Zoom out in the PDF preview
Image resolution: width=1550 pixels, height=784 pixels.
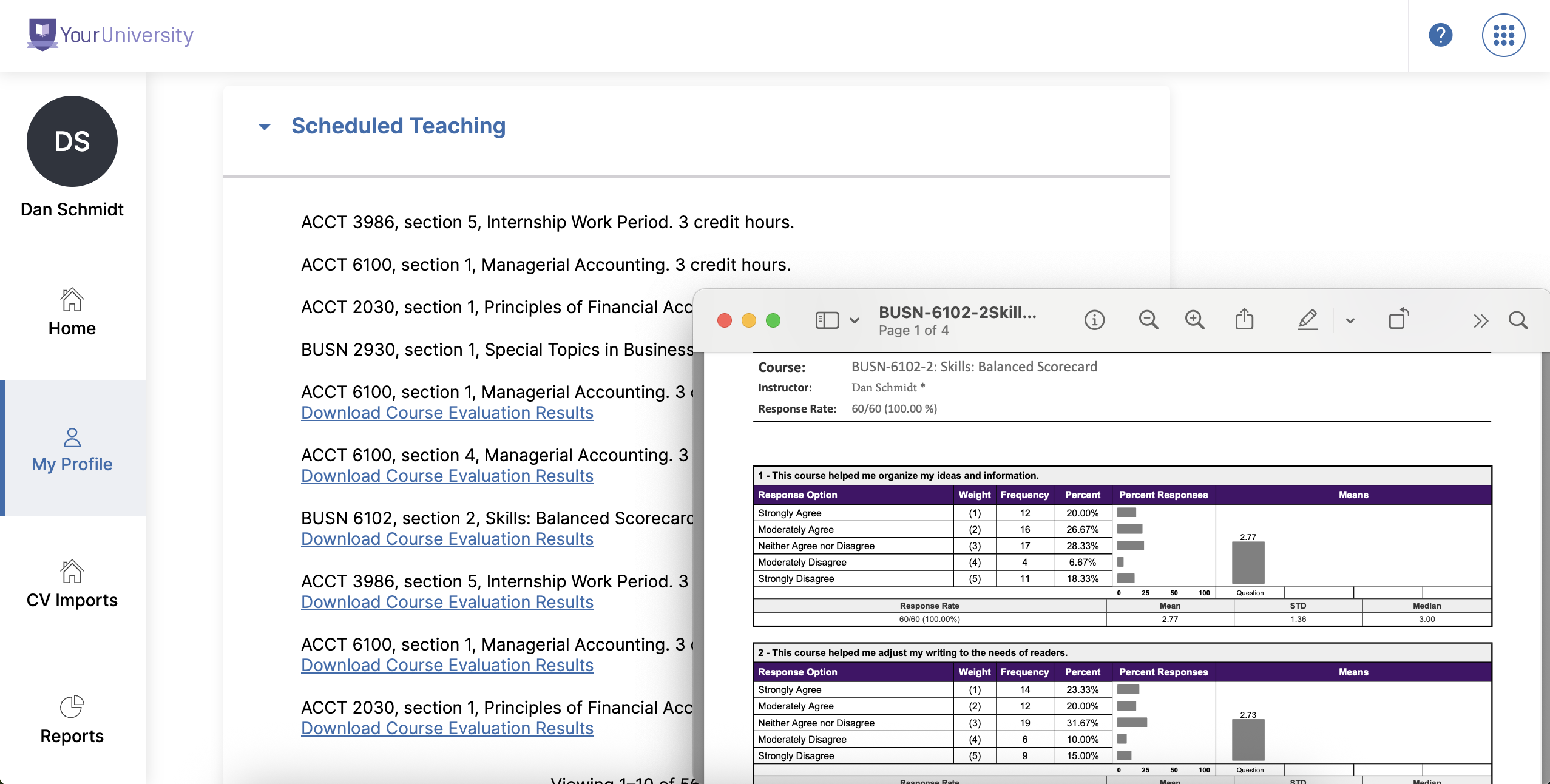coord(1148,320)
